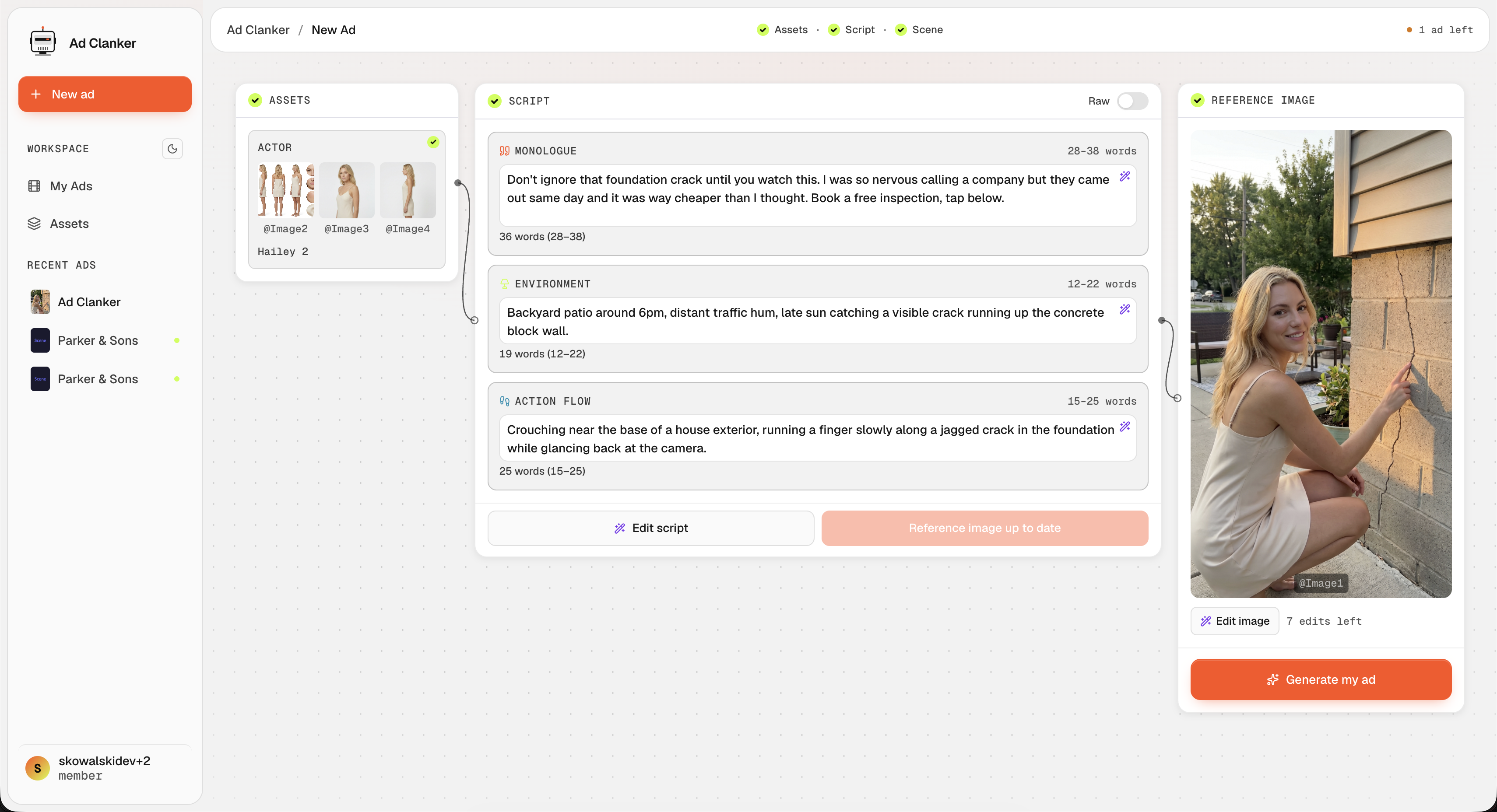Click into the Environment text field
The width and height of the screenshot is (1497, 812).
(x=818, y=321)
